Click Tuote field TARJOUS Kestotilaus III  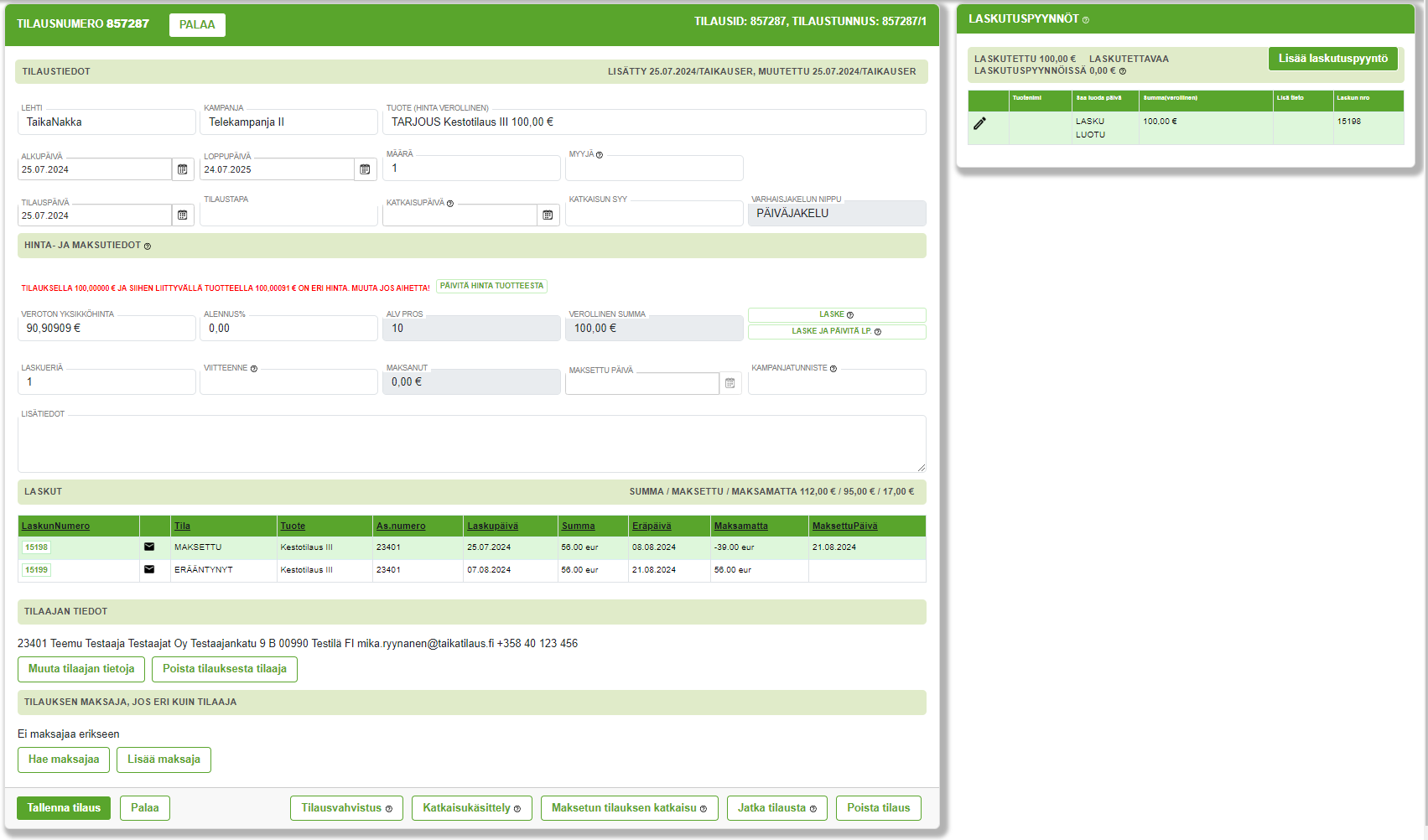[x=654, y=122]
